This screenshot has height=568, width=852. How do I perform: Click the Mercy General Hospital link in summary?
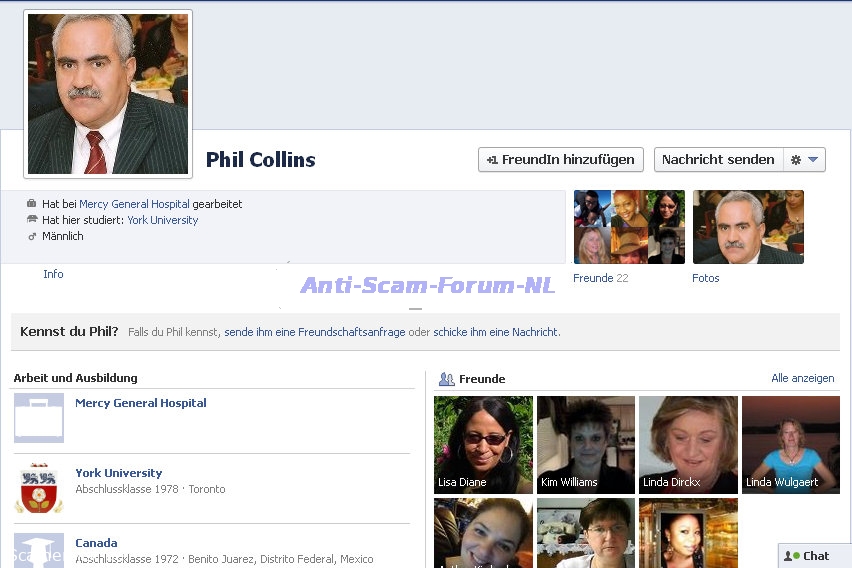tap(134, 204)
